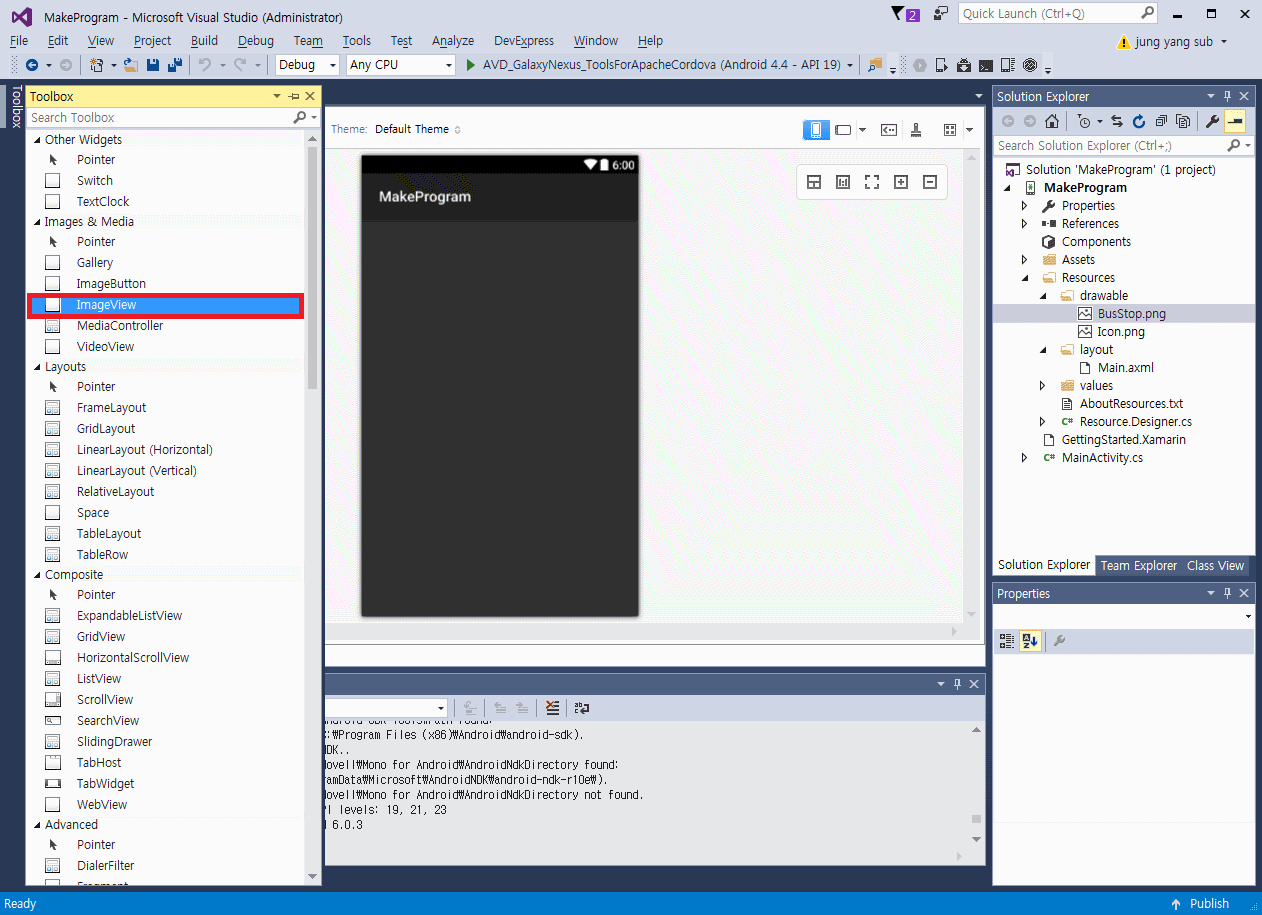Open the Debug menu

(256, 40)
